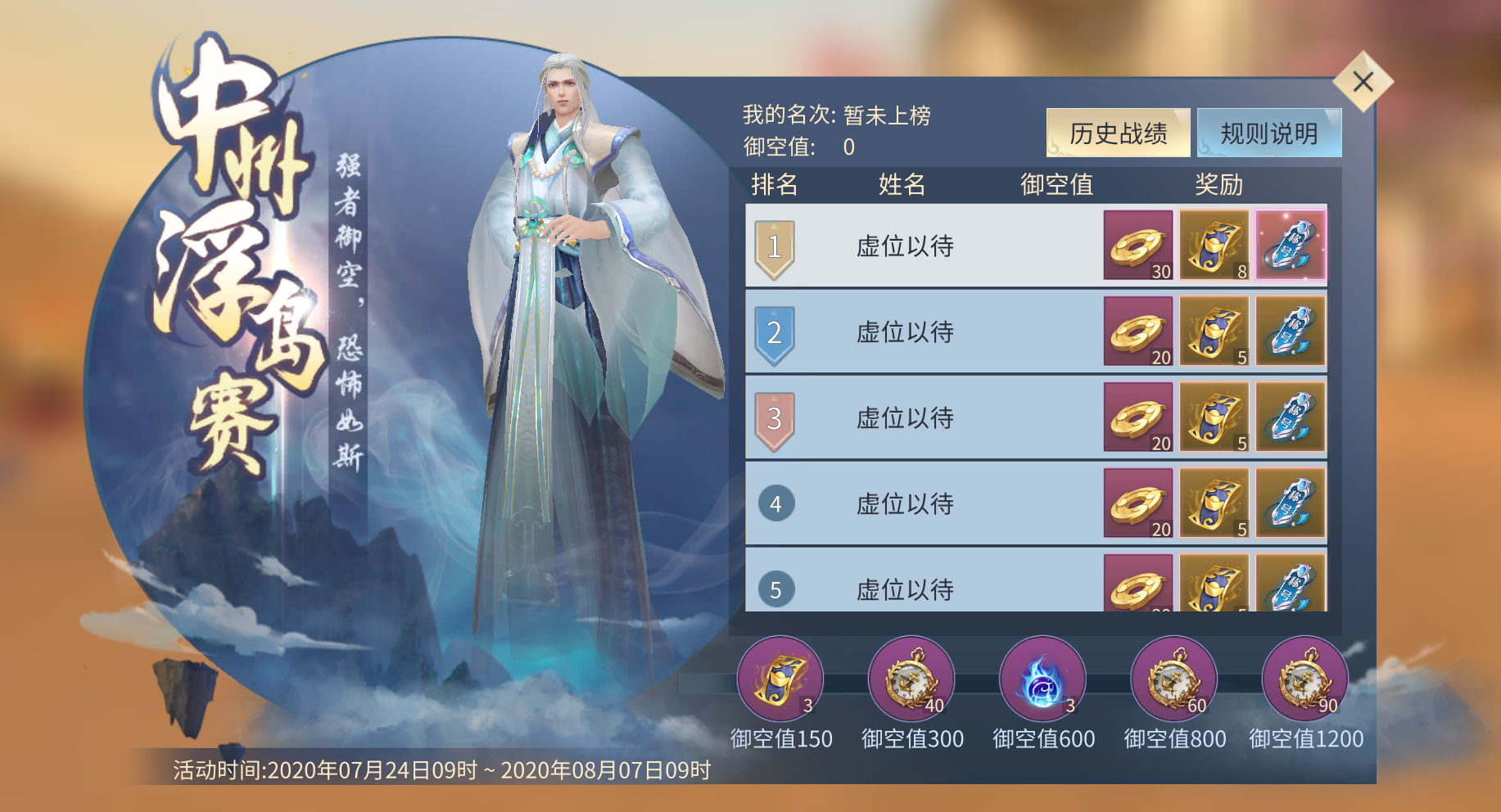
Task: Select the rank 2 blue badge row
Action: click(1036, 332)
